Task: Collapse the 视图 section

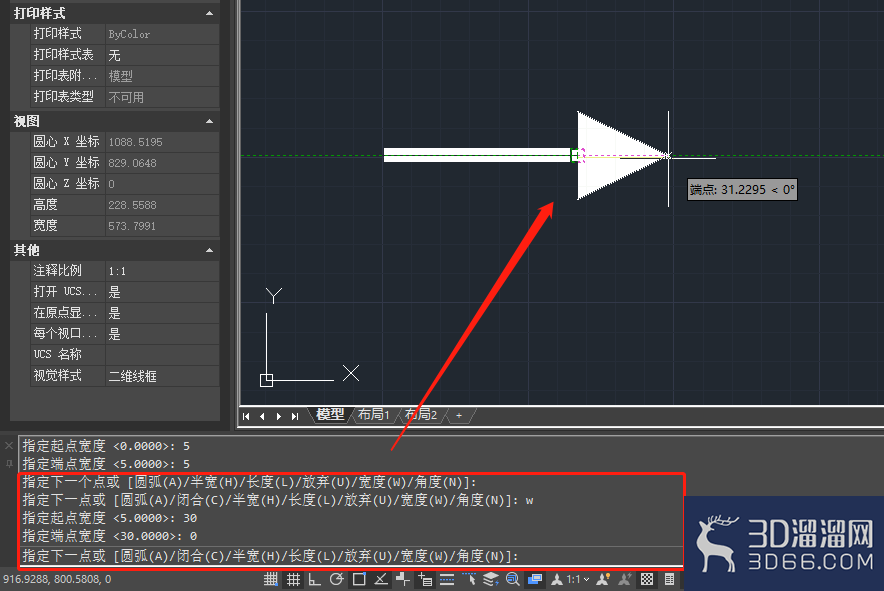Action: pyautogui.click(x=209, y=121)
